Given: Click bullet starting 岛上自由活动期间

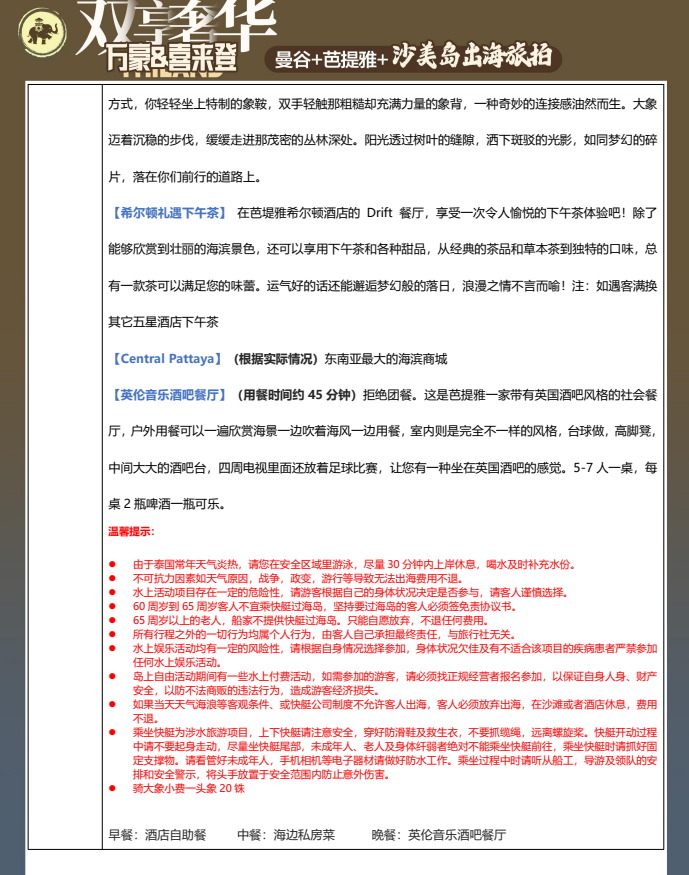Looking at the screenshot, I should 394,683.
